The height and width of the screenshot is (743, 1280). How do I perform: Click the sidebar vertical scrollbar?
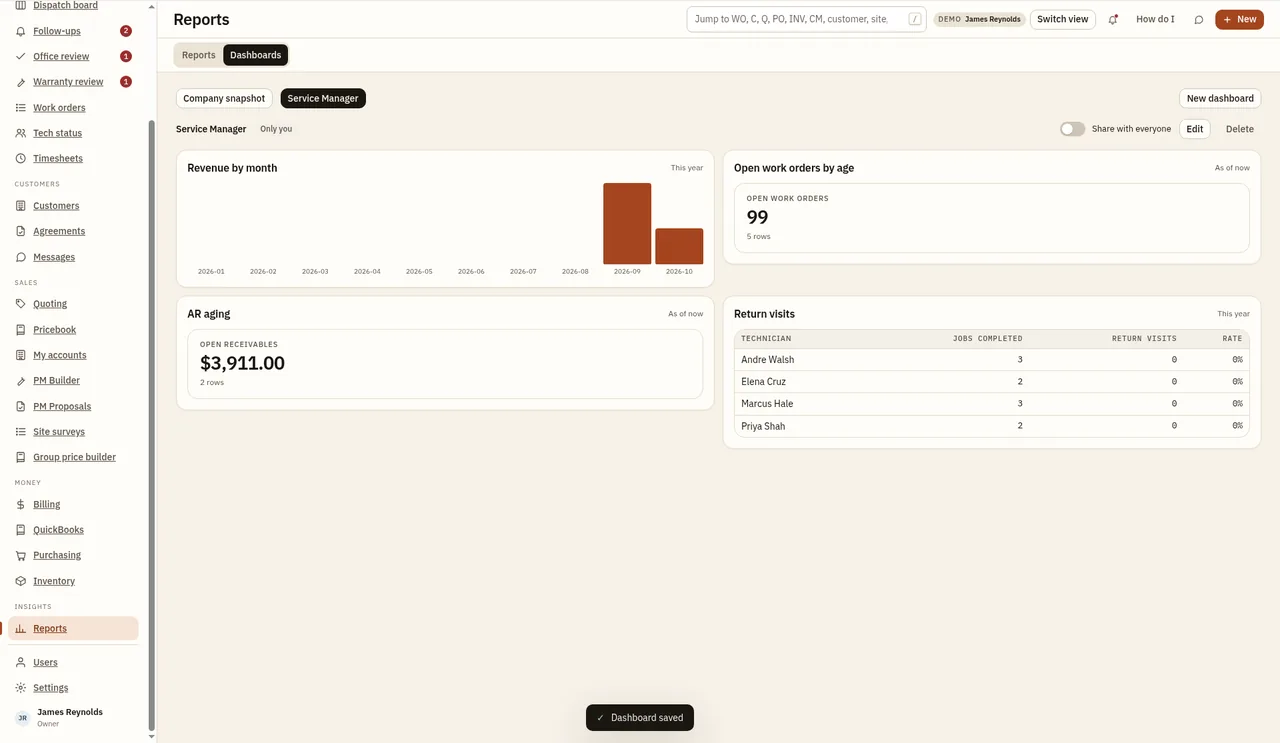point(152,425)
